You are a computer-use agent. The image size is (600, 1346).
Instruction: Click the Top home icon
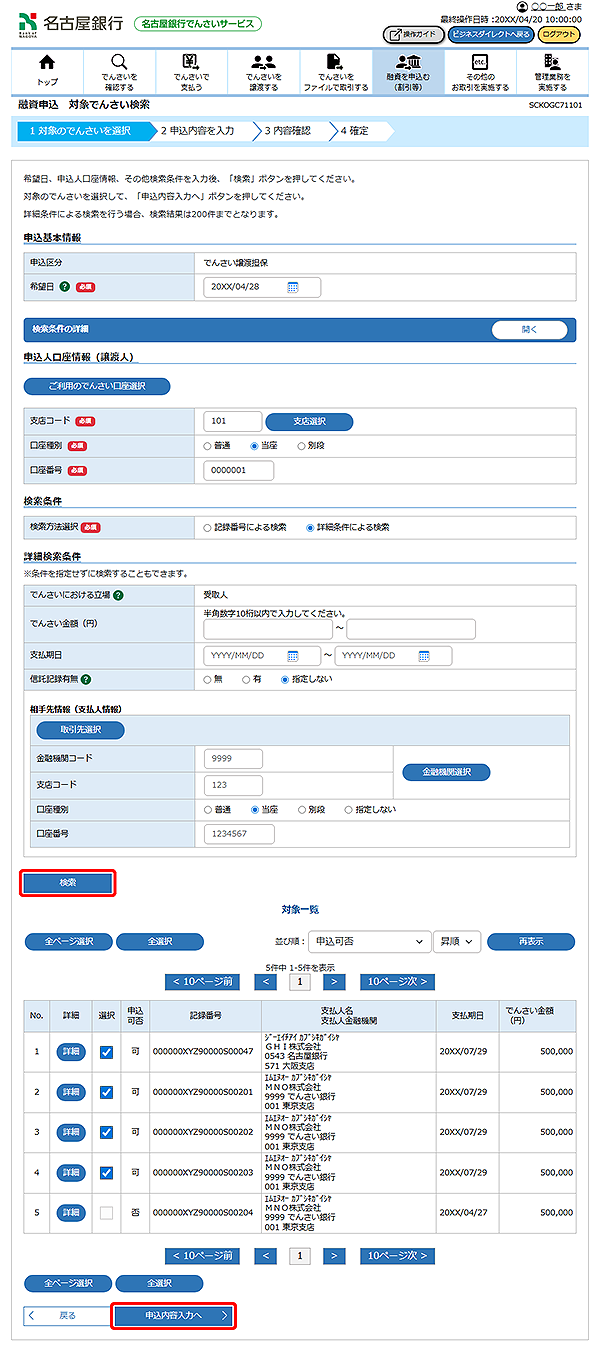[47, 63]
